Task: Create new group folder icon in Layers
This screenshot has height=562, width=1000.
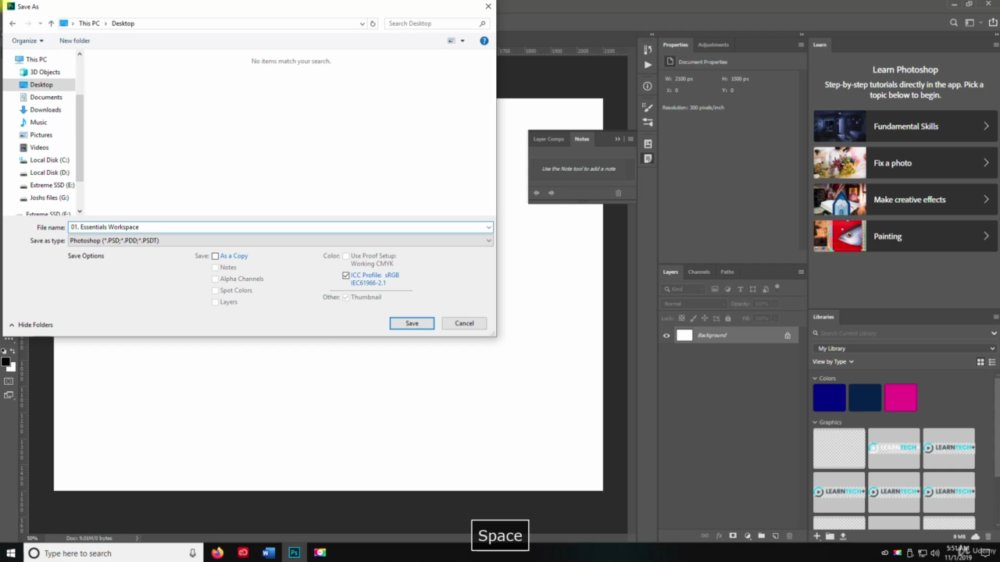Action: [x=761, y=536]
